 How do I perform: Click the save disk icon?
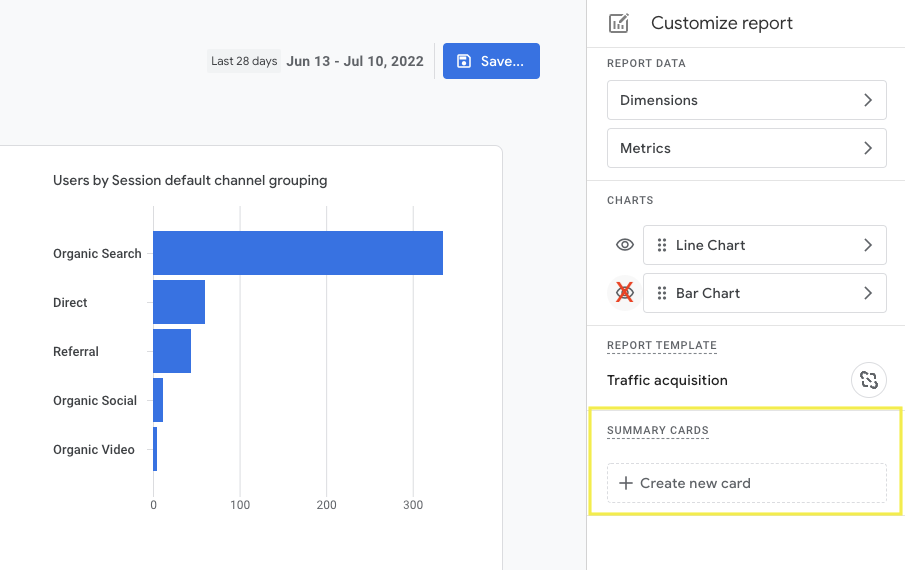coord(464,61)
